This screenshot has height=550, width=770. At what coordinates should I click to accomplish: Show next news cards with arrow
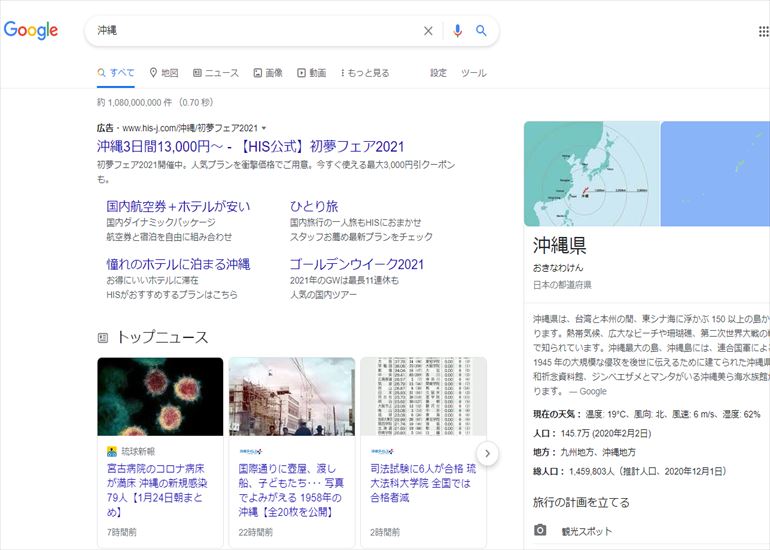click(487, 453)
